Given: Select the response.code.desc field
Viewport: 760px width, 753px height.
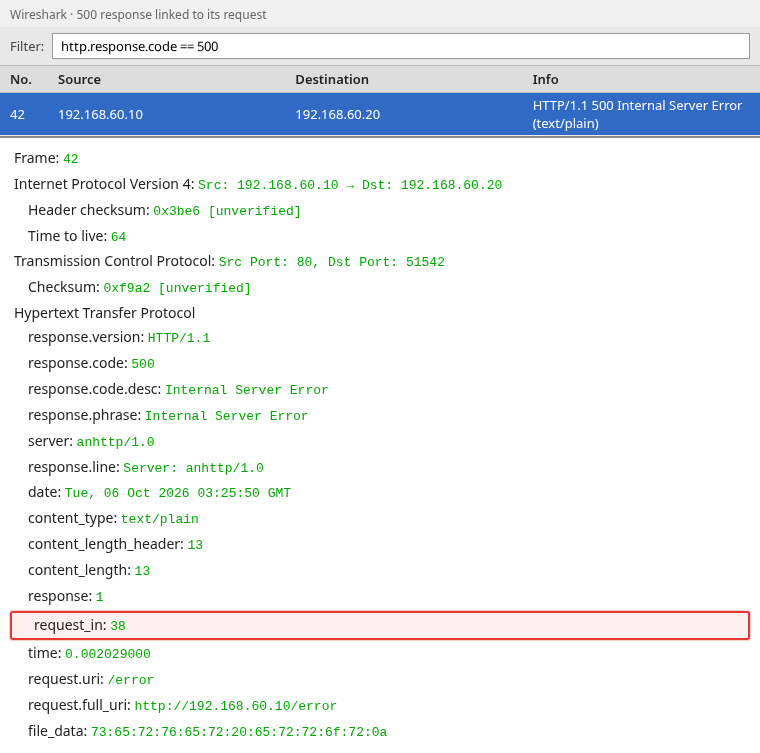Looking at the screenshot, I should coord(178,389).
